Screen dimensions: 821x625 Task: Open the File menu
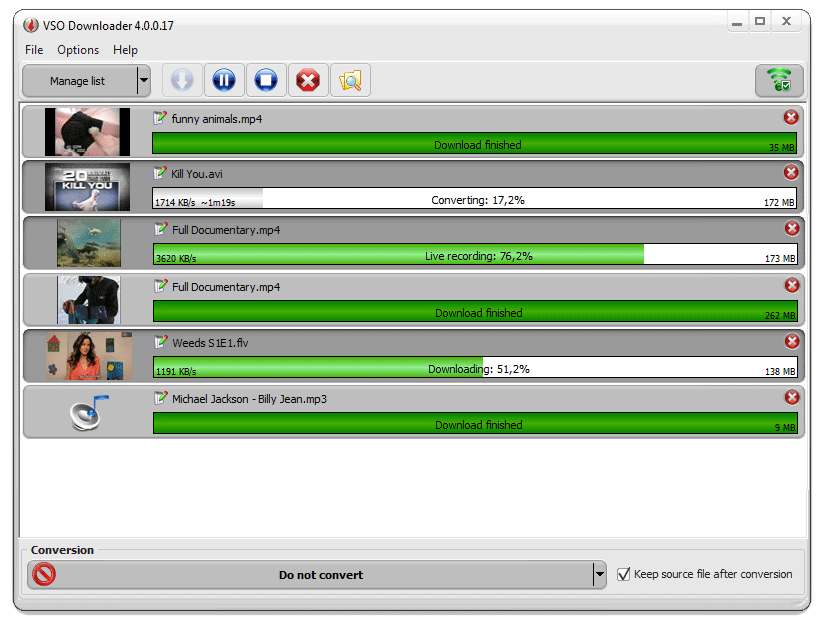(x=34, y=50)
